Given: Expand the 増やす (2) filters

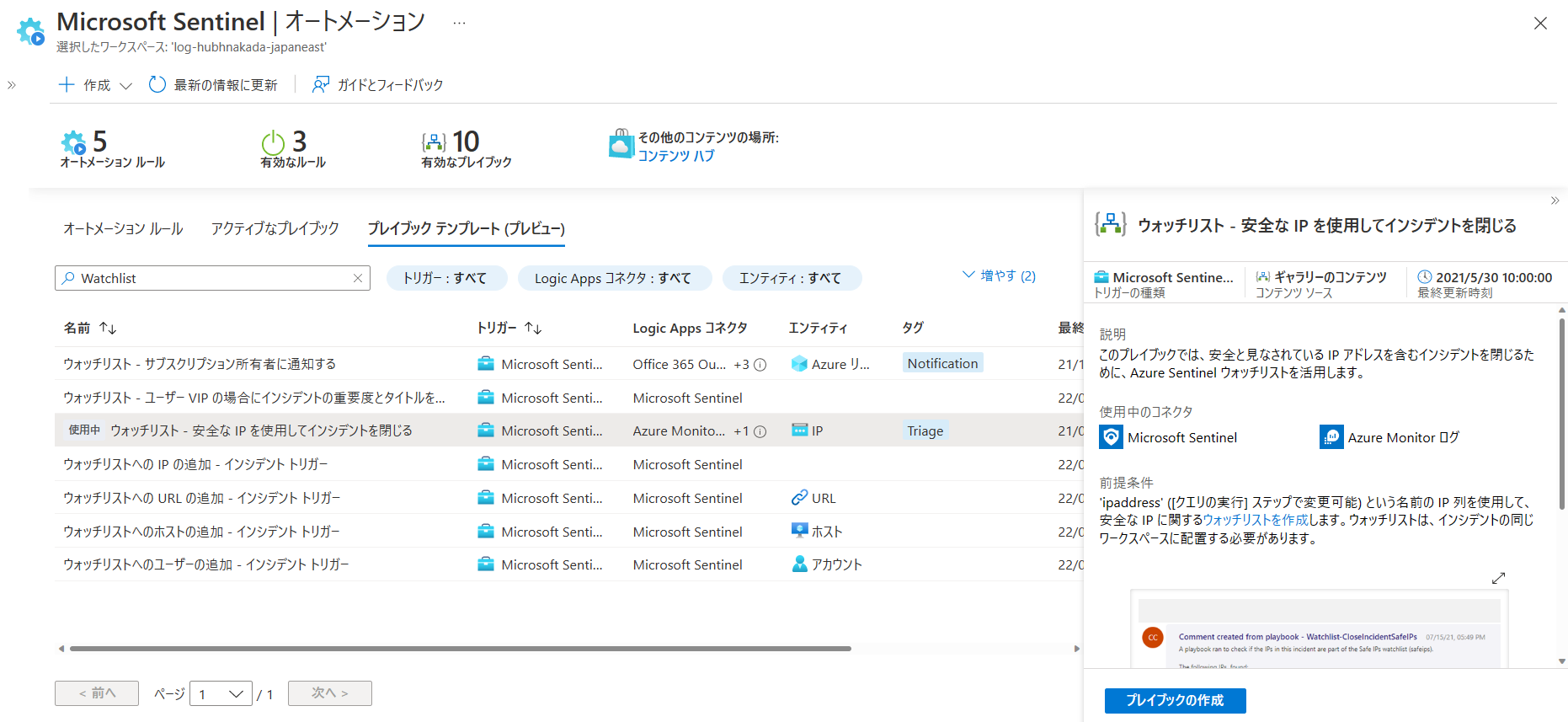Looking at the screenshot, I should pyautogui.click(x=1000, y=275).
